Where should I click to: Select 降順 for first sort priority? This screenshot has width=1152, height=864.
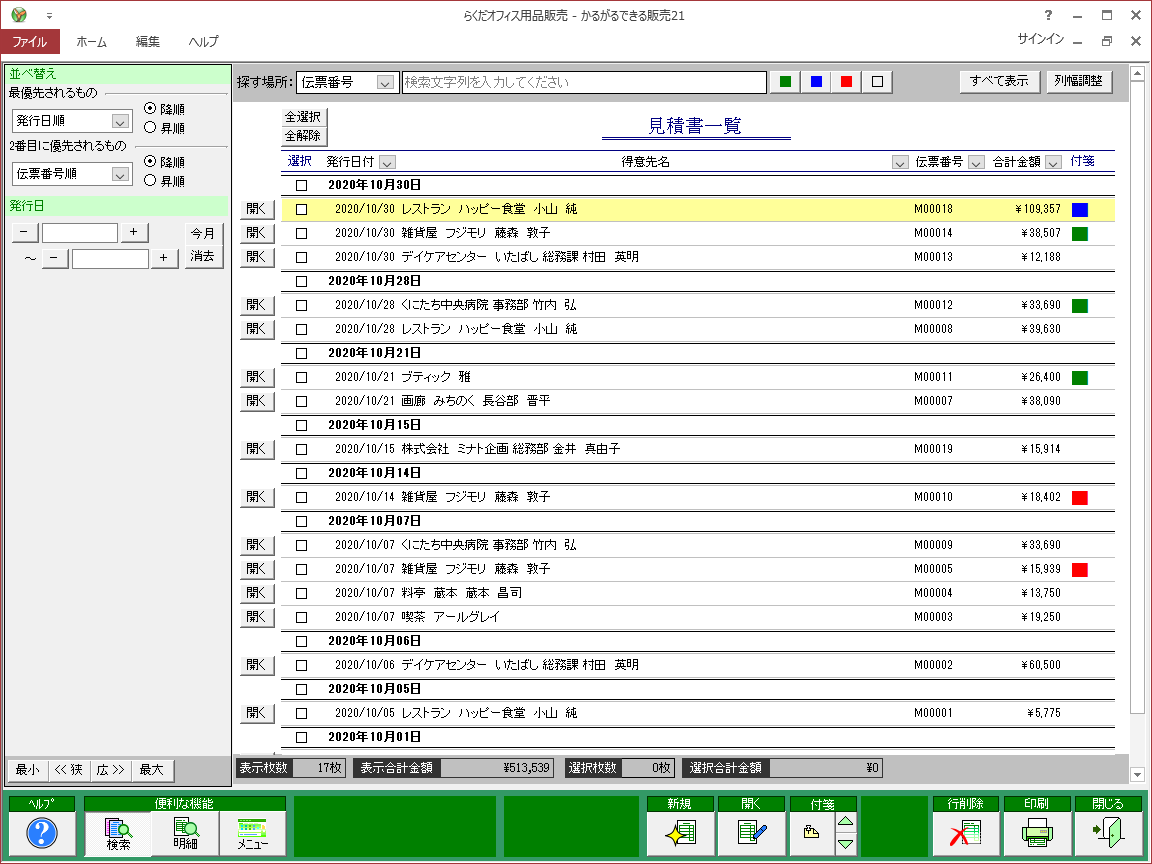pos(150,109)
